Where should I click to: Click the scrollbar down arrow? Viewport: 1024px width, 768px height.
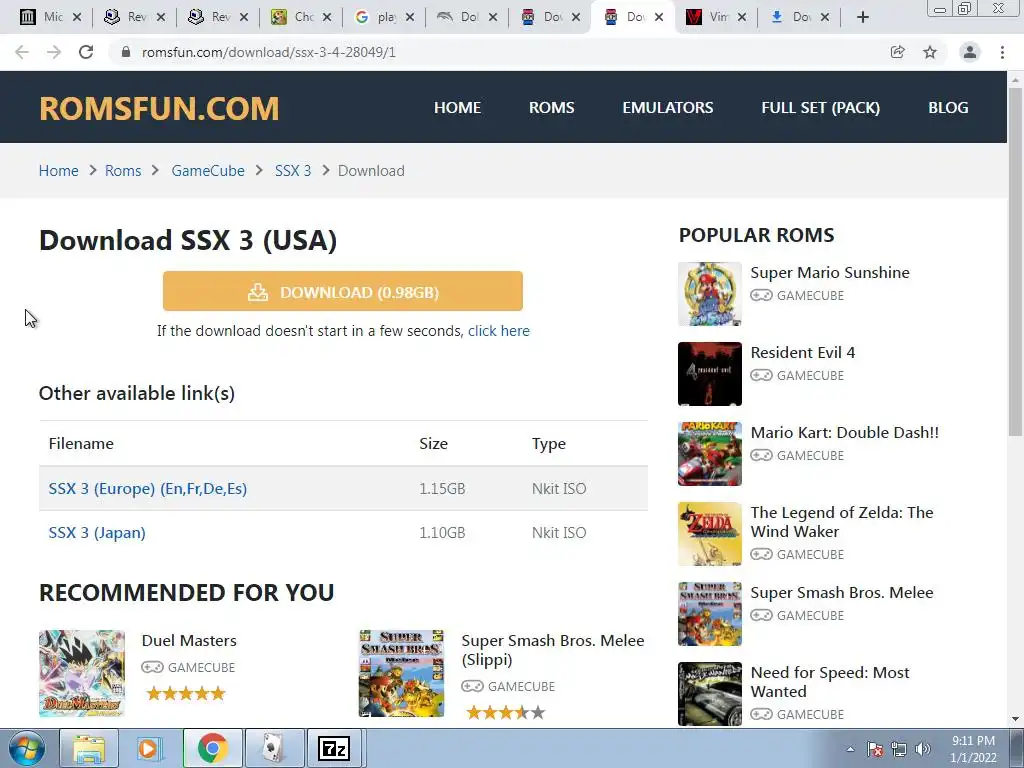tap(1015, 719)
